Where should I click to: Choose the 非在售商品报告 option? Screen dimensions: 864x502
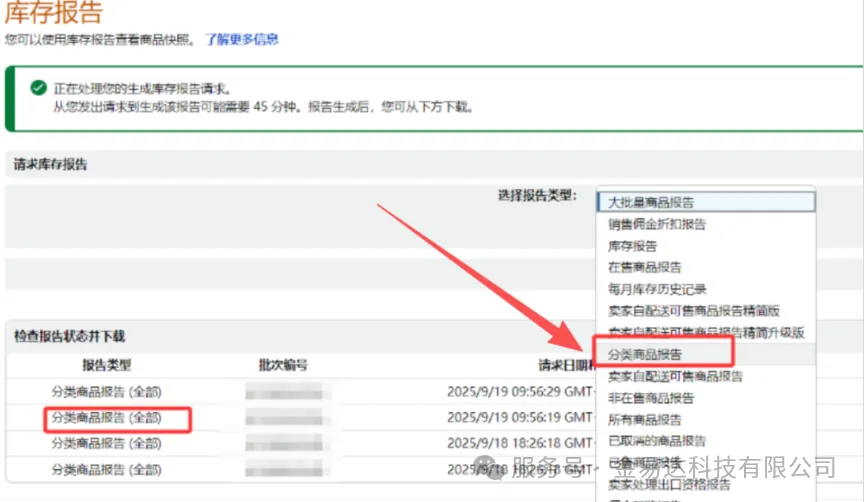pos(651,398)
